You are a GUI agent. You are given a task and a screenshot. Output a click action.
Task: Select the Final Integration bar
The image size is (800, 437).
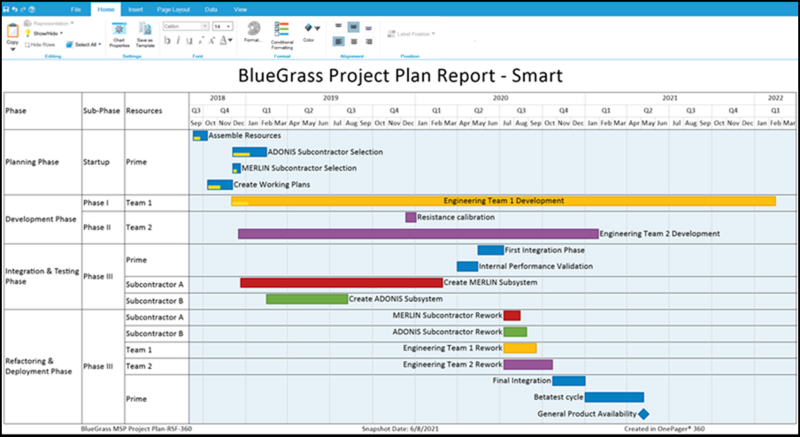pos(569,381)
